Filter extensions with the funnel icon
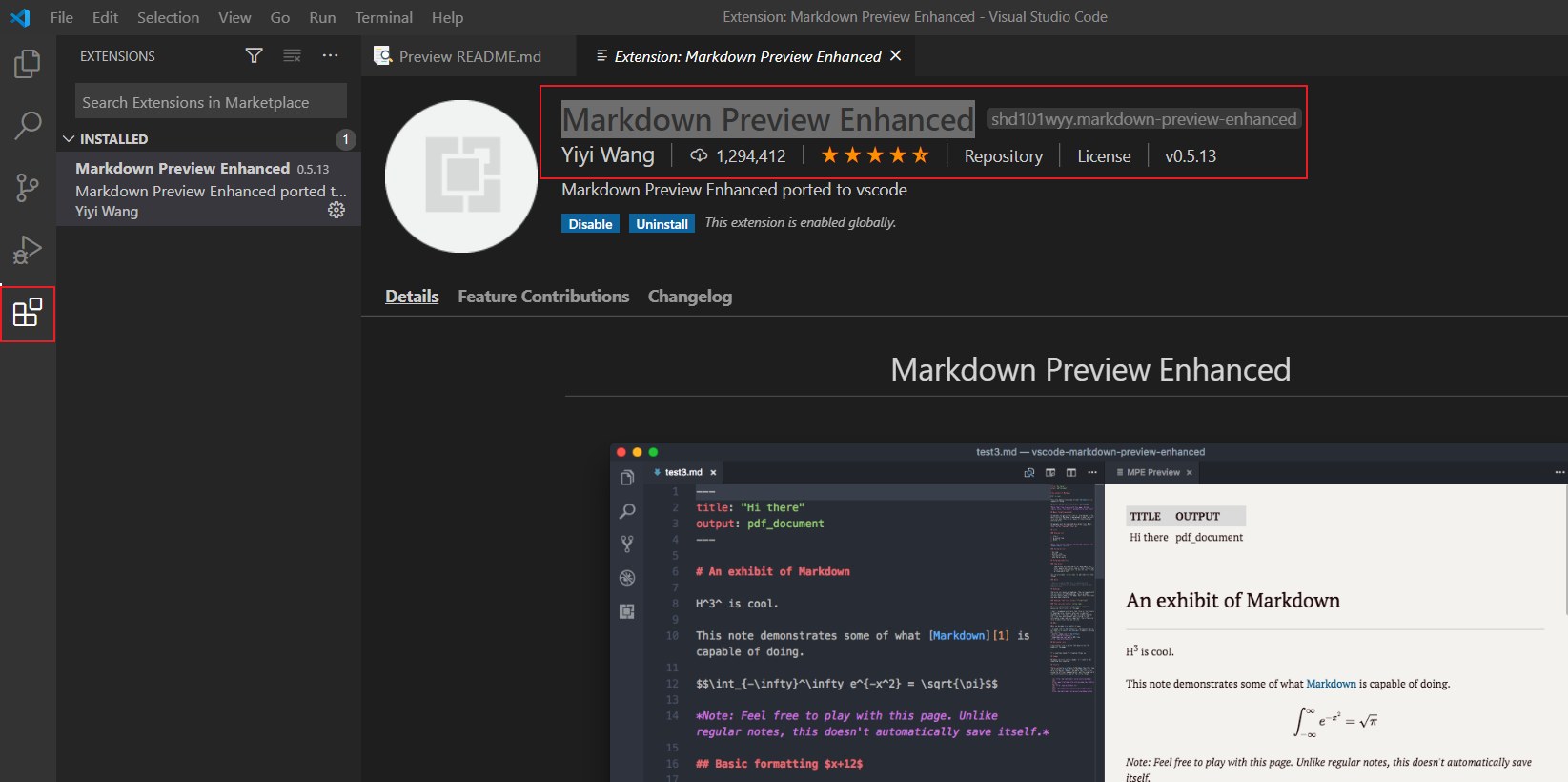The height and width of the screenshot is (782, 1568). 254,56
